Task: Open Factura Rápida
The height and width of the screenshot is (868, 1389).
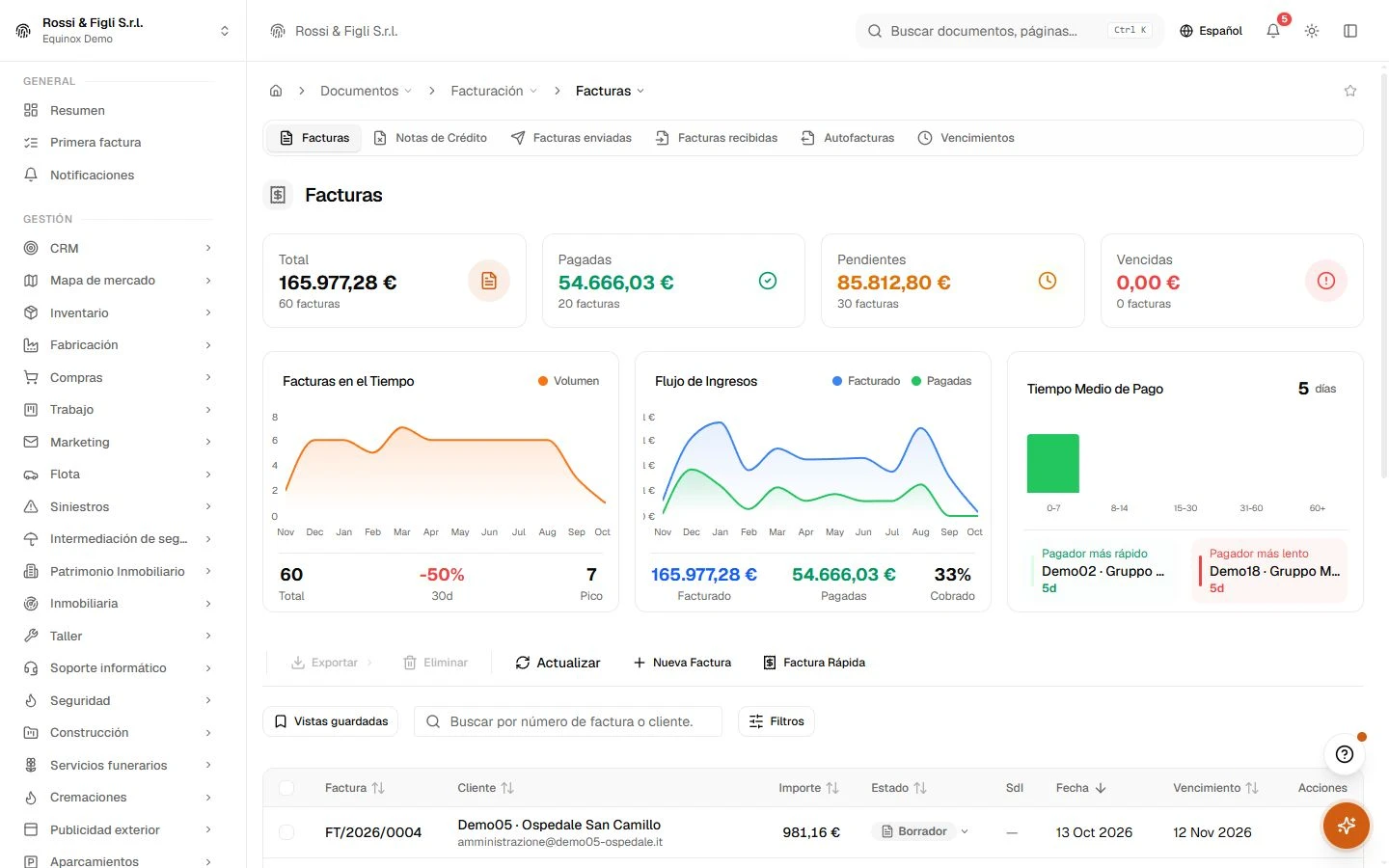Action: click(814, 663)
